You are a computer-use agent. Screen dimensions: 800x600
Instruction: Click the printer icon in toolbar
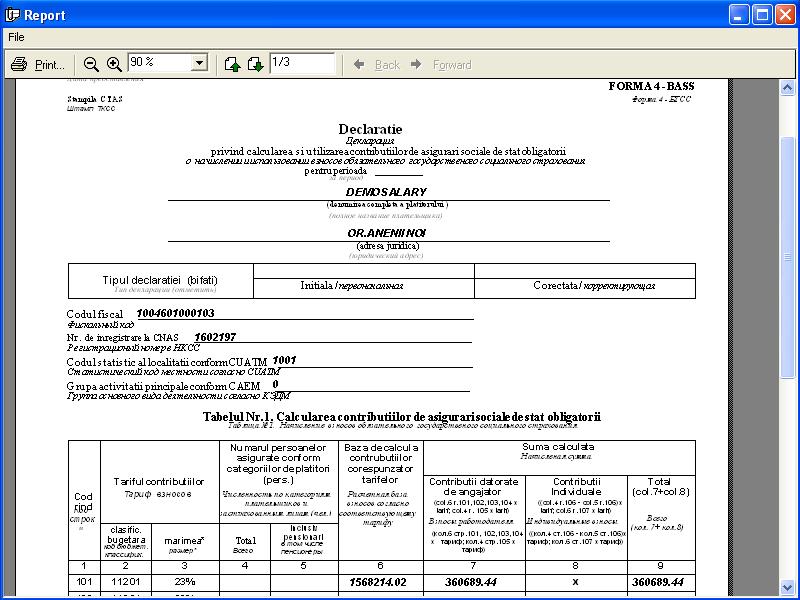[19, 64]
